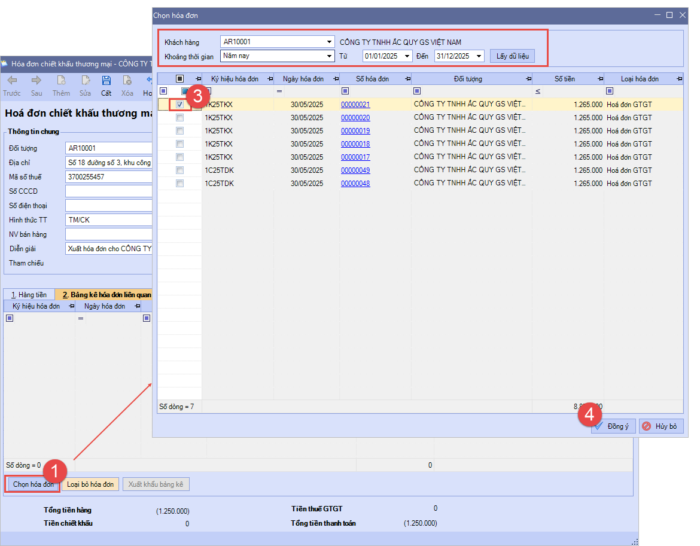
Task: Expand the Khoảng thời gian dropdown
Action: click(329, 56)
